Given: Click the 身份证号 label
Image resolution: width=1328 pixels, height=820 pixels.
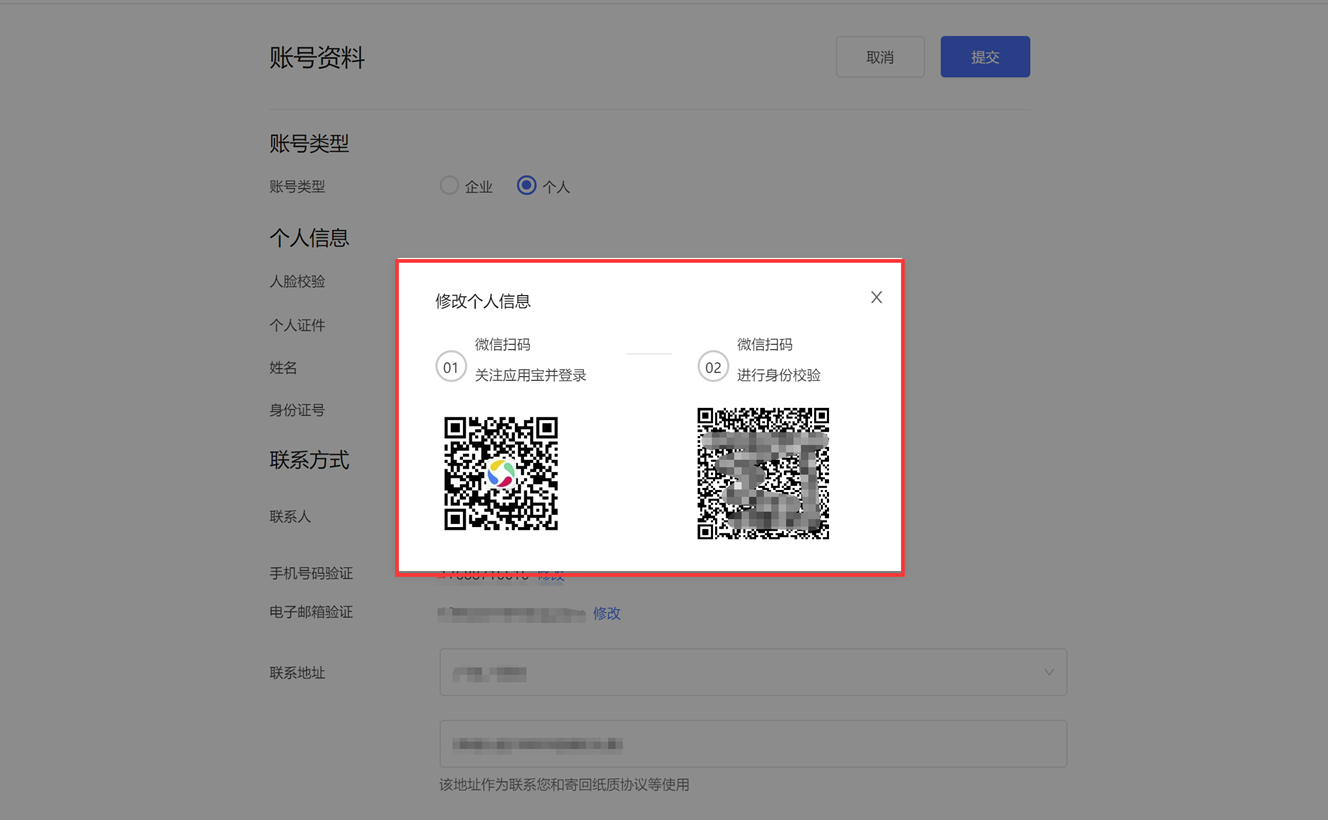Looking at the screenshot, I should [x=297, y=410].
